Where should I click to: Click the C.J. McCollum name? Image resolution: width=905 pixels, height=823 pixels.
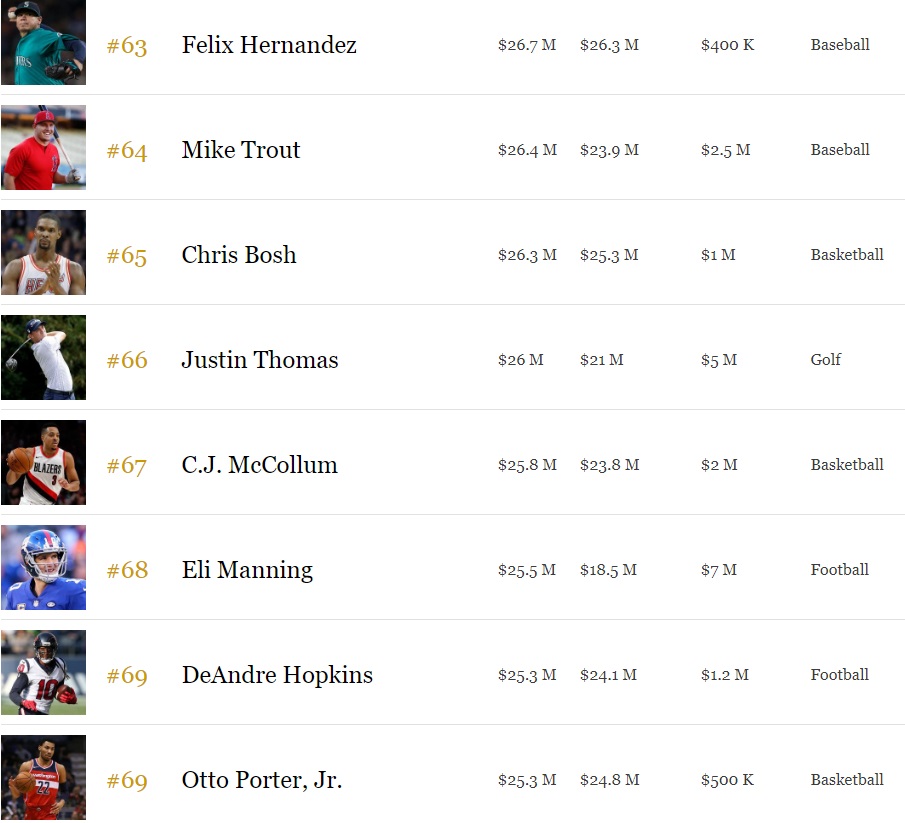[260, 465]
